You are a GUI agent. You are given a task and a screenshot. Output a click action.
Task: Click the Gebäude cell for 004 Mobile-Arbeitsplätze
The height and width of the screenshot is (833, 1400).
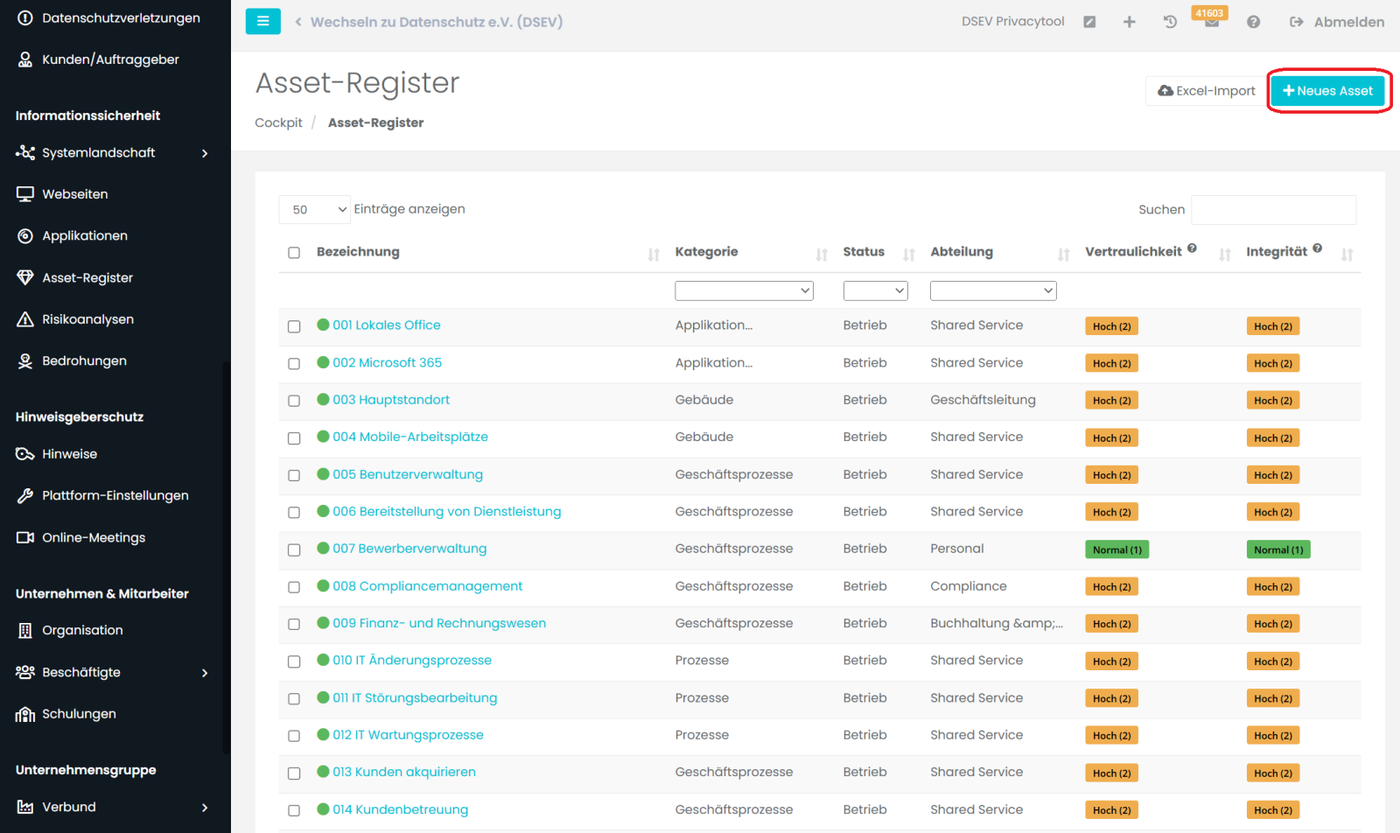coord(704,437)
